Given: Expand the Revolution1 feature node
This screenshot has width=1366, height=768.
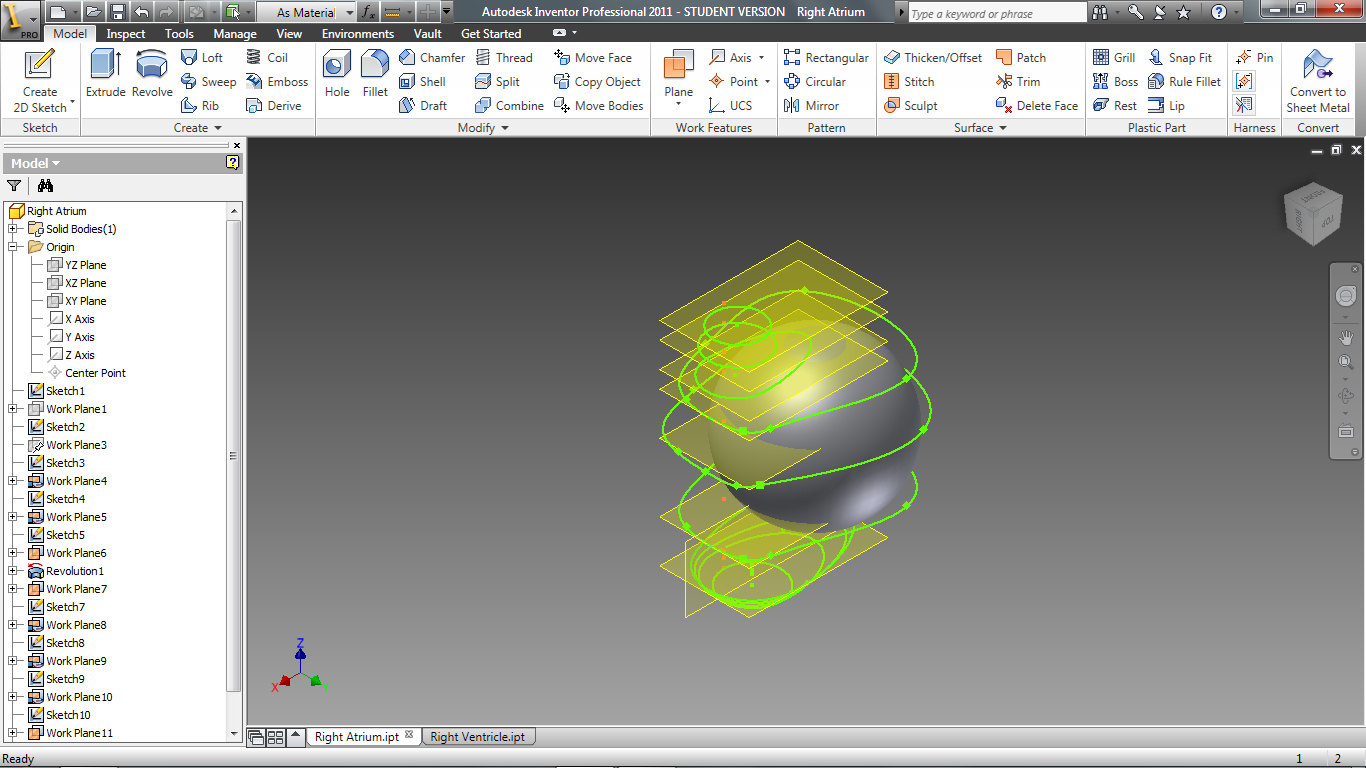Looking at the screenshot, I should (x=13, y=571).
